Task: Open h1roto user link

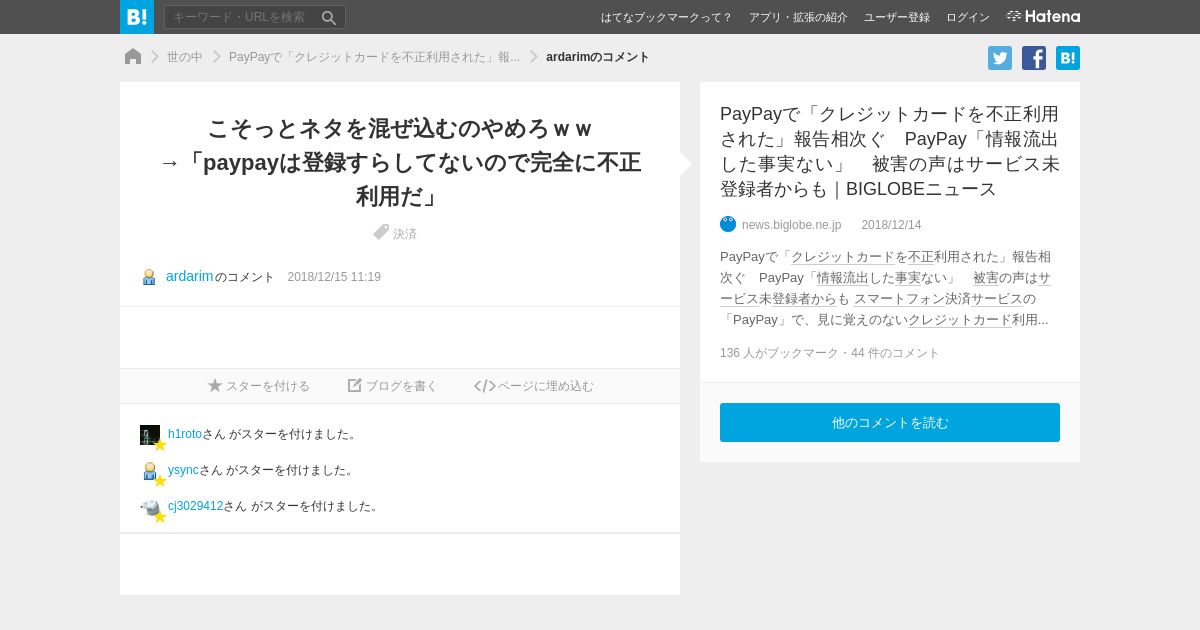Action: [x=185, y=434]
